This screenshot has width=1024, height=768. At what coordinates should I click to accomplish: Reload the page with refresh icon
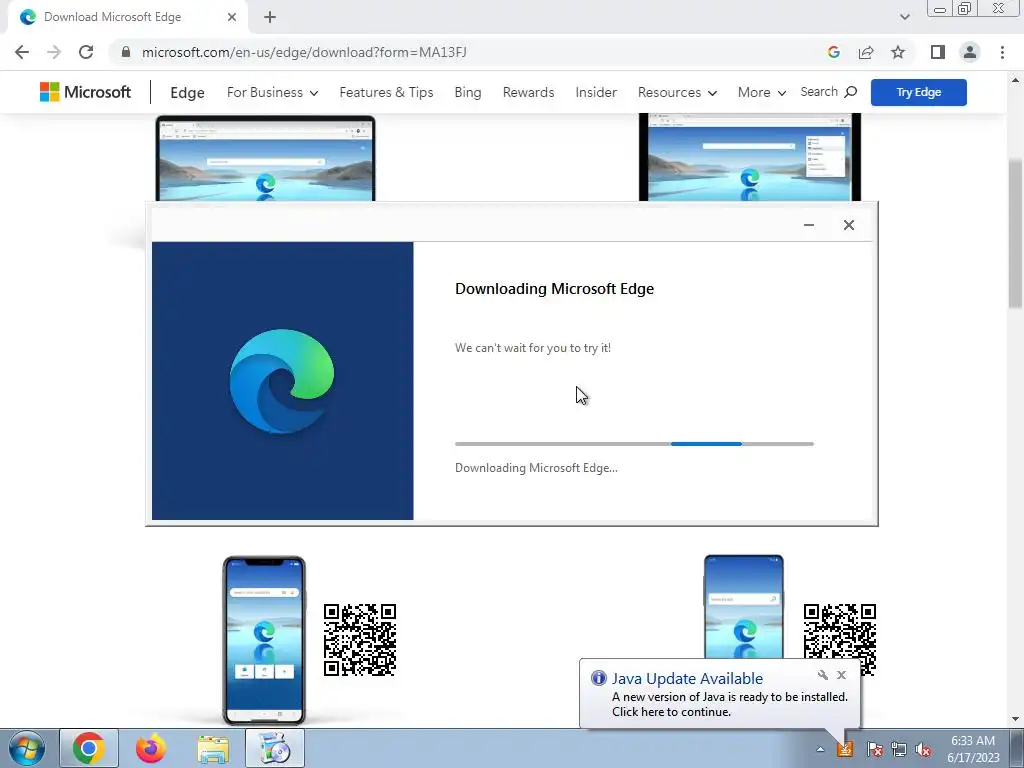tap(86, 52)
